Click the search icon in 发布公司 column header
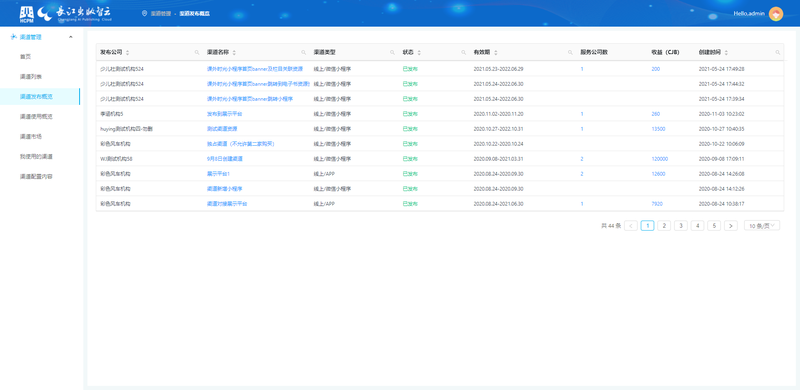 197,53
